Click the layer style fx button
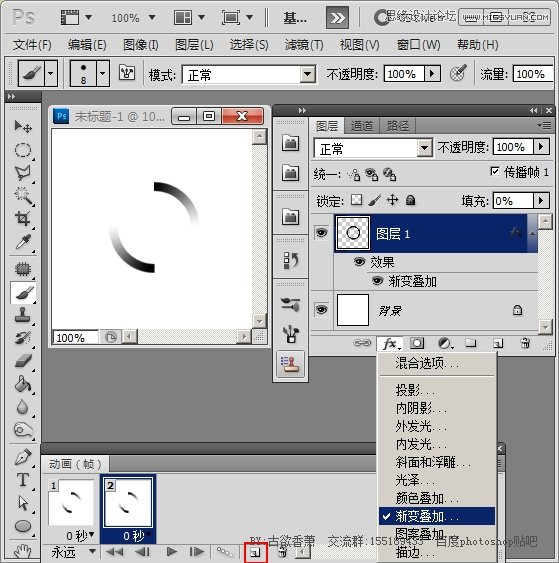 [x=390, y=344]
